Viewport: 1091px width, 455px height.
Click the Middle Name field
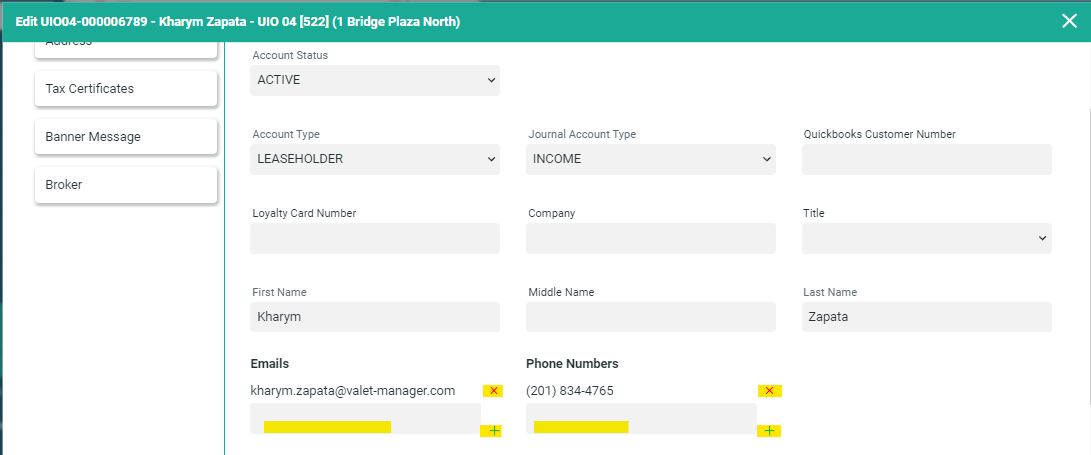[x=650, y=317]
